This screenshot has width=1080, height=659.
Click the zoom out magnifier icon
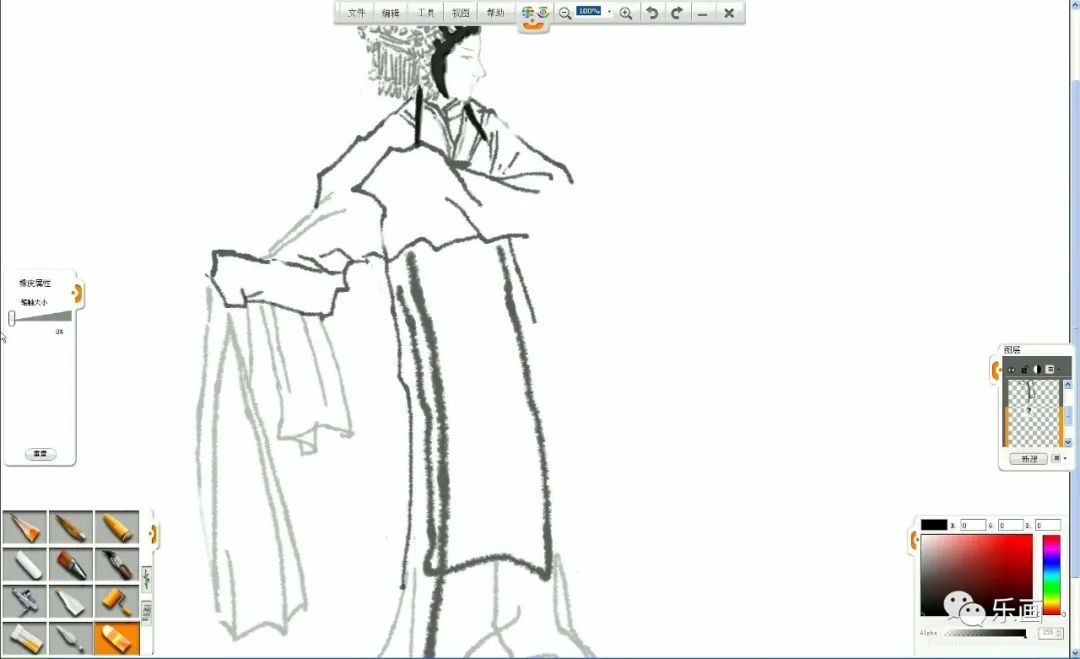[565, 13]
